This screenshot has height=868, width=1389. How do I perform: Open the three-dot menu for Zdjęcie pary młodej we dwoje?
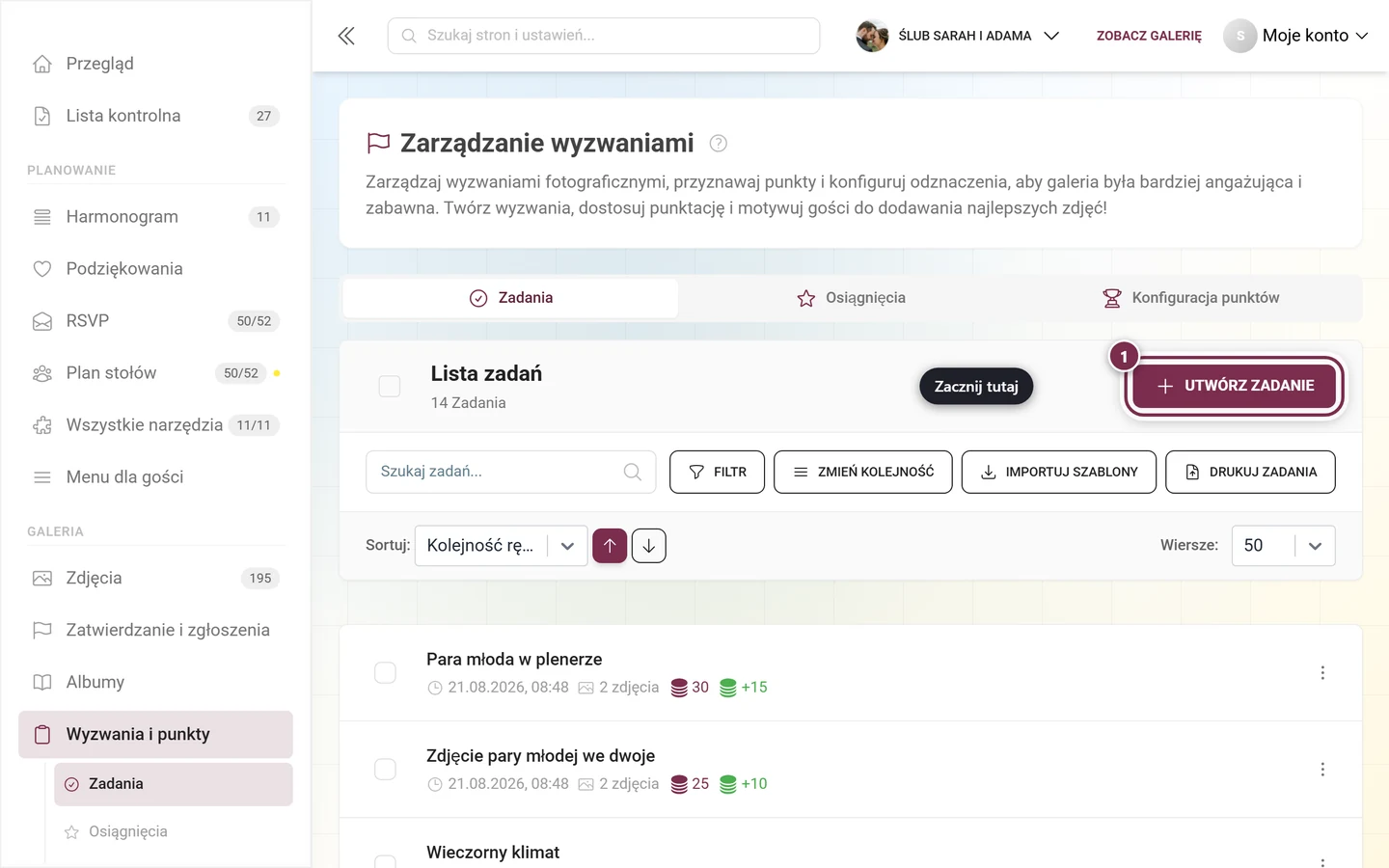pos(1322,769)
